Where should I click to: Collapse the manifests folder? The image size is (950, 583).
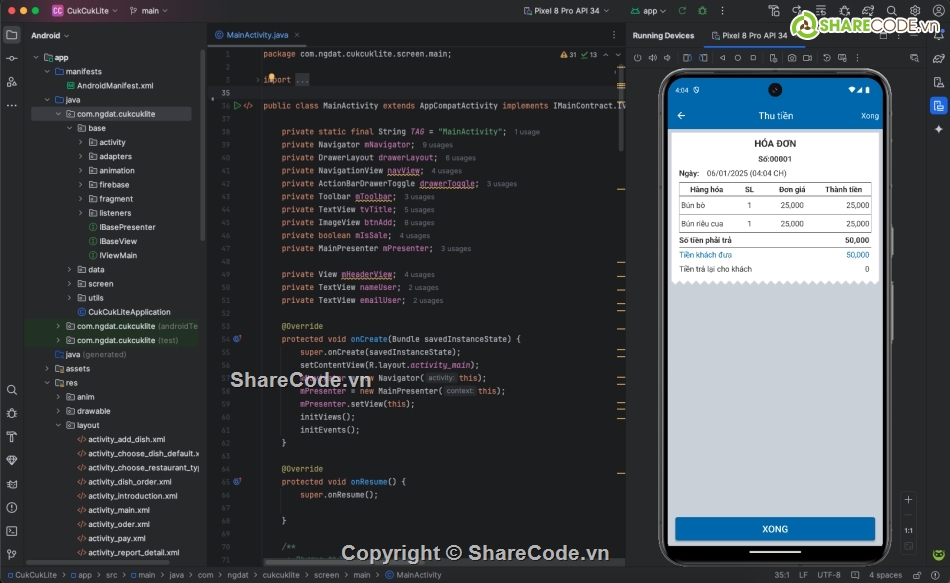click(47, 72)
